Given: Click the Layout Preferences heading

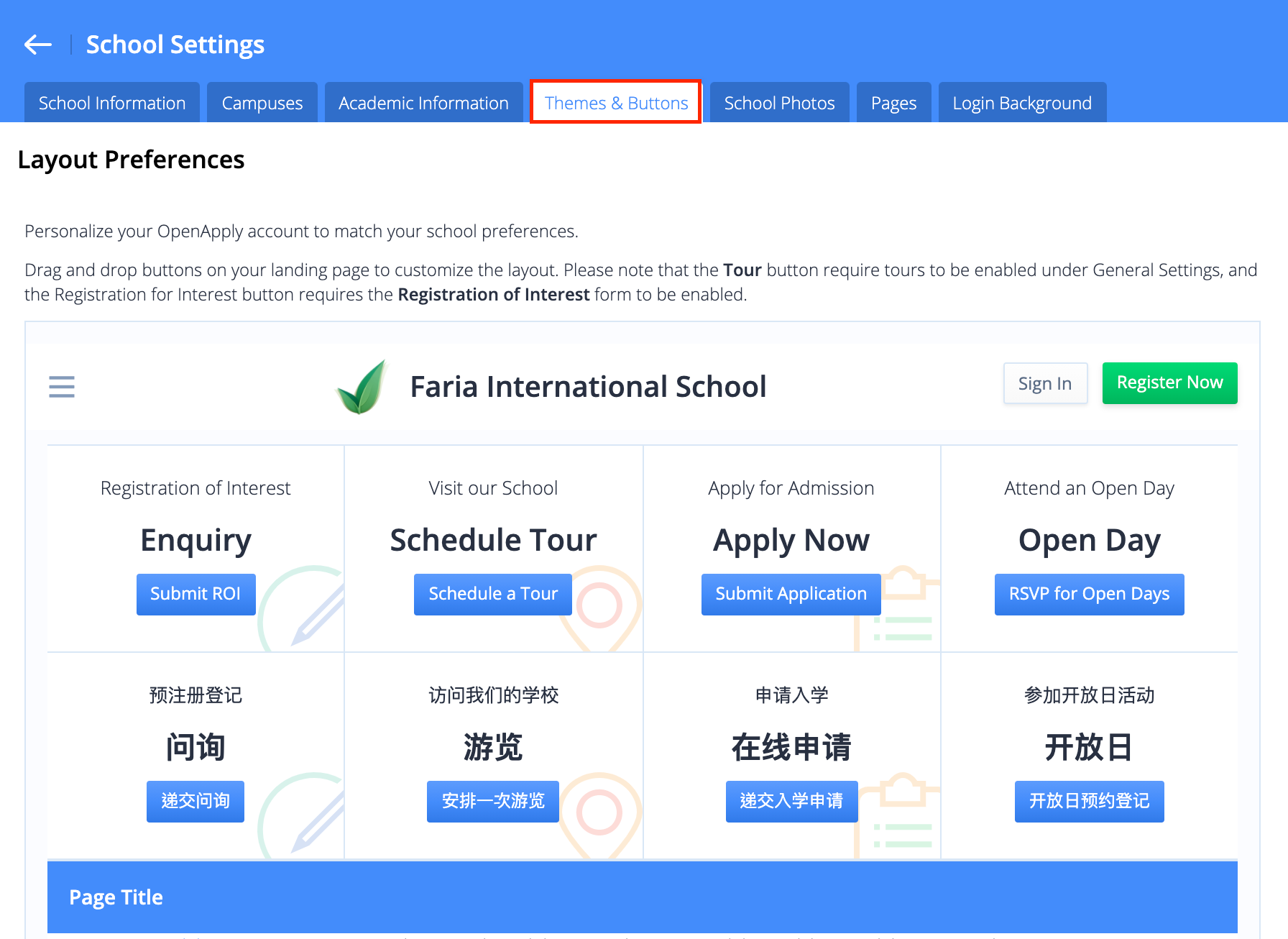Looking at the screenshot, I should [131, 160].
